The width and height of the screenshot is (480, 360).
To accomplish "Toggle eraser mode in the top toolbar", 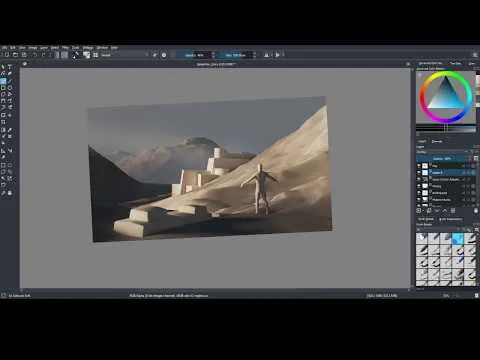I will pyautogui.click(x=155, y=55).
